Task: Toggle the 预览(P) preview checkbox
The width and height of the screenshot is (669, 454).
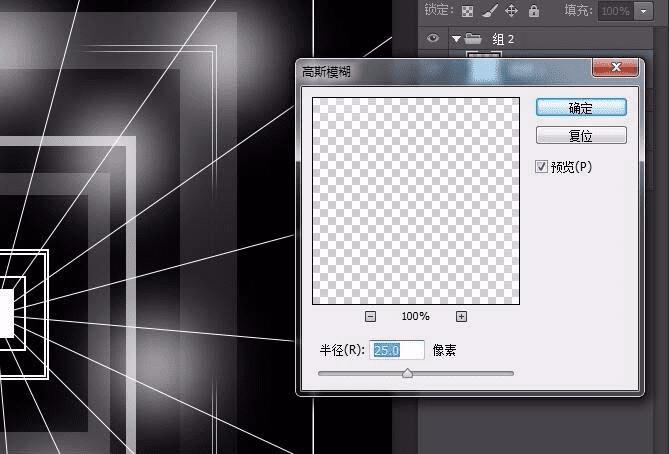Action: click(x=541, y=166)
